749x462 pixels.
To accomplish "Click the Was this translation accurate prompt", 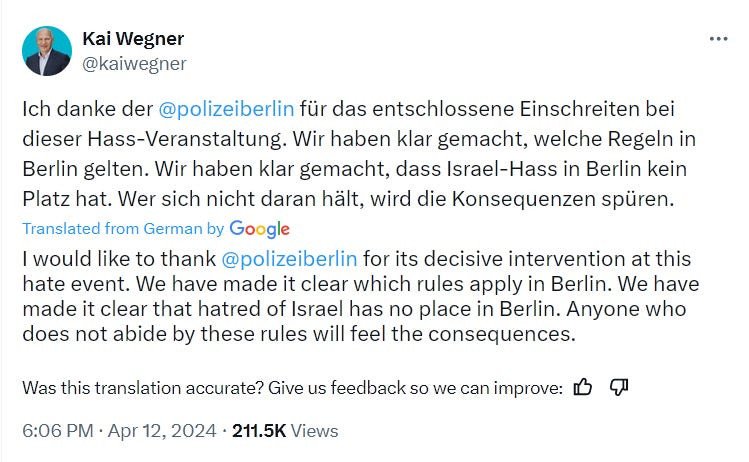I will pyautogui.click(x=292, y=387).
